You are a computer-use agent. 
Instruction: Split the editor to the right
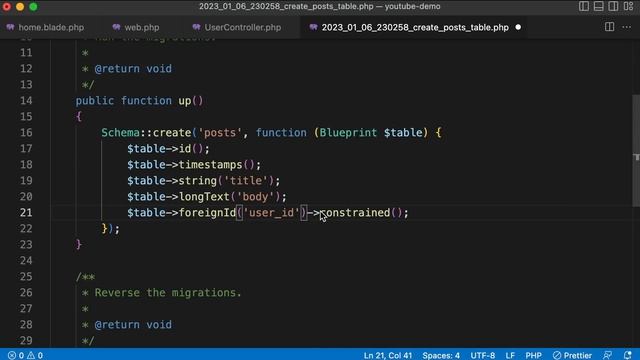click(x=609, y=27)
